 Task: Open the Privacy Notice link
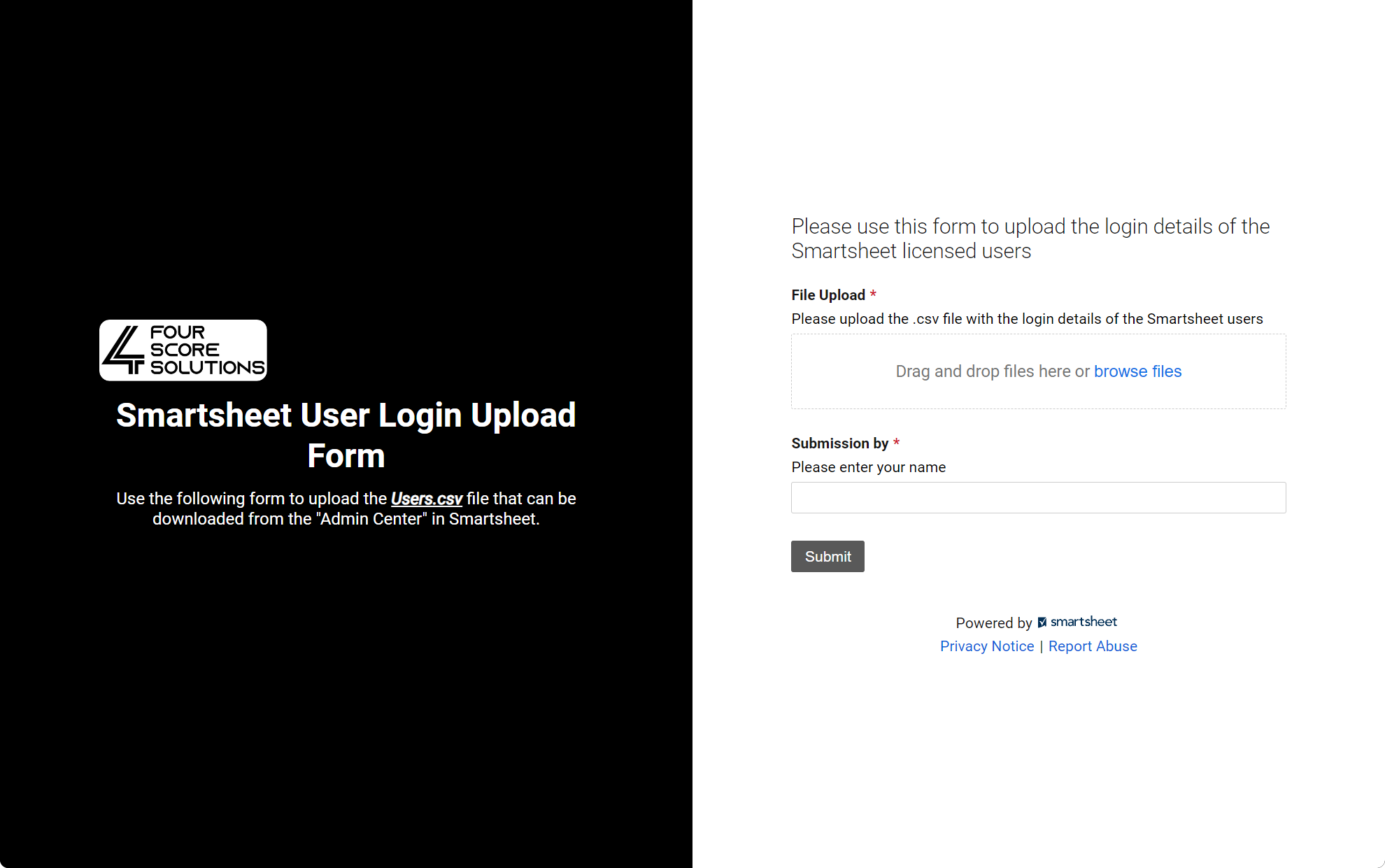(987, 646)
